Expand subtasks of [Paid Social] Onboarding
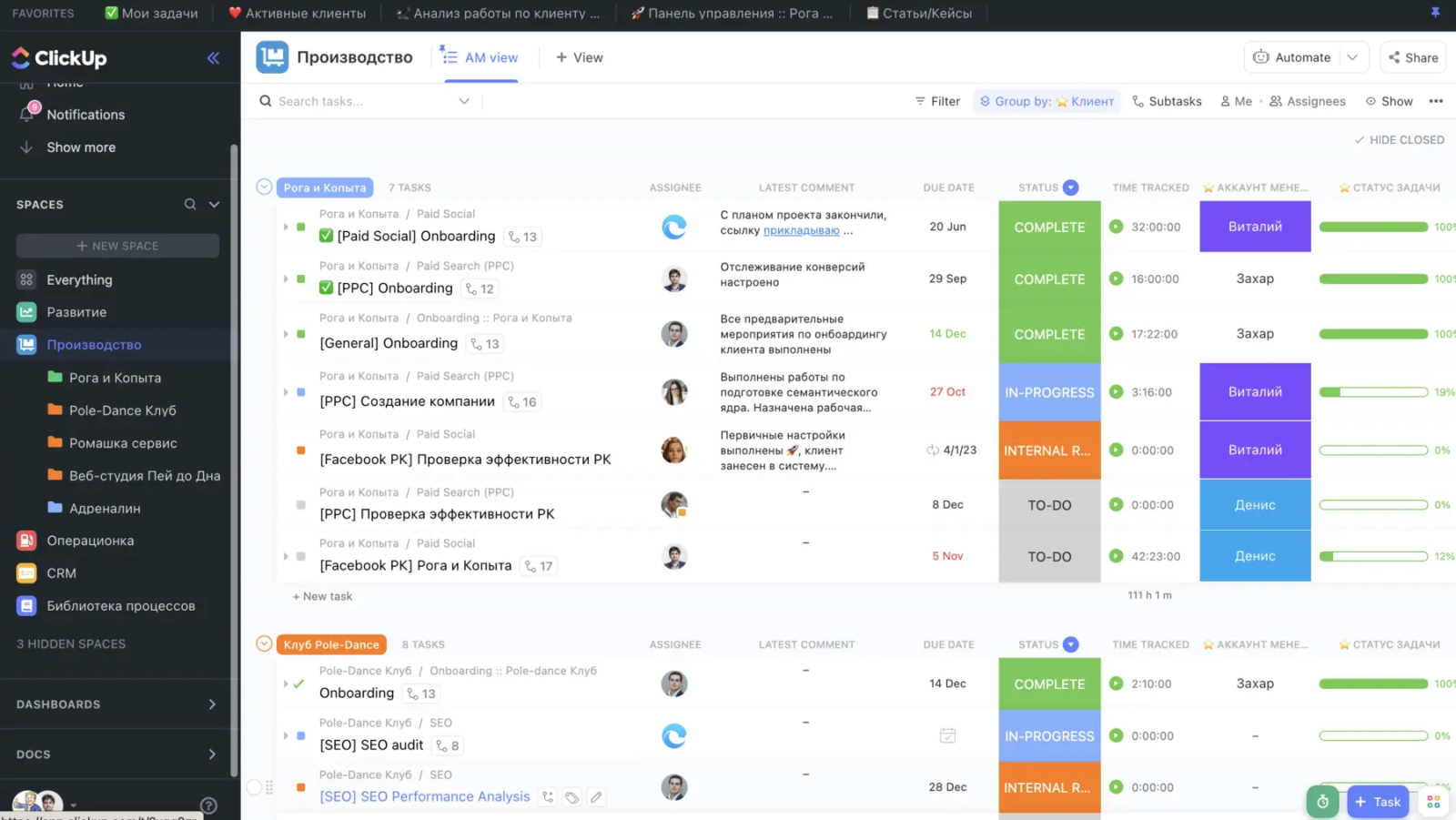 pos(286,227)
